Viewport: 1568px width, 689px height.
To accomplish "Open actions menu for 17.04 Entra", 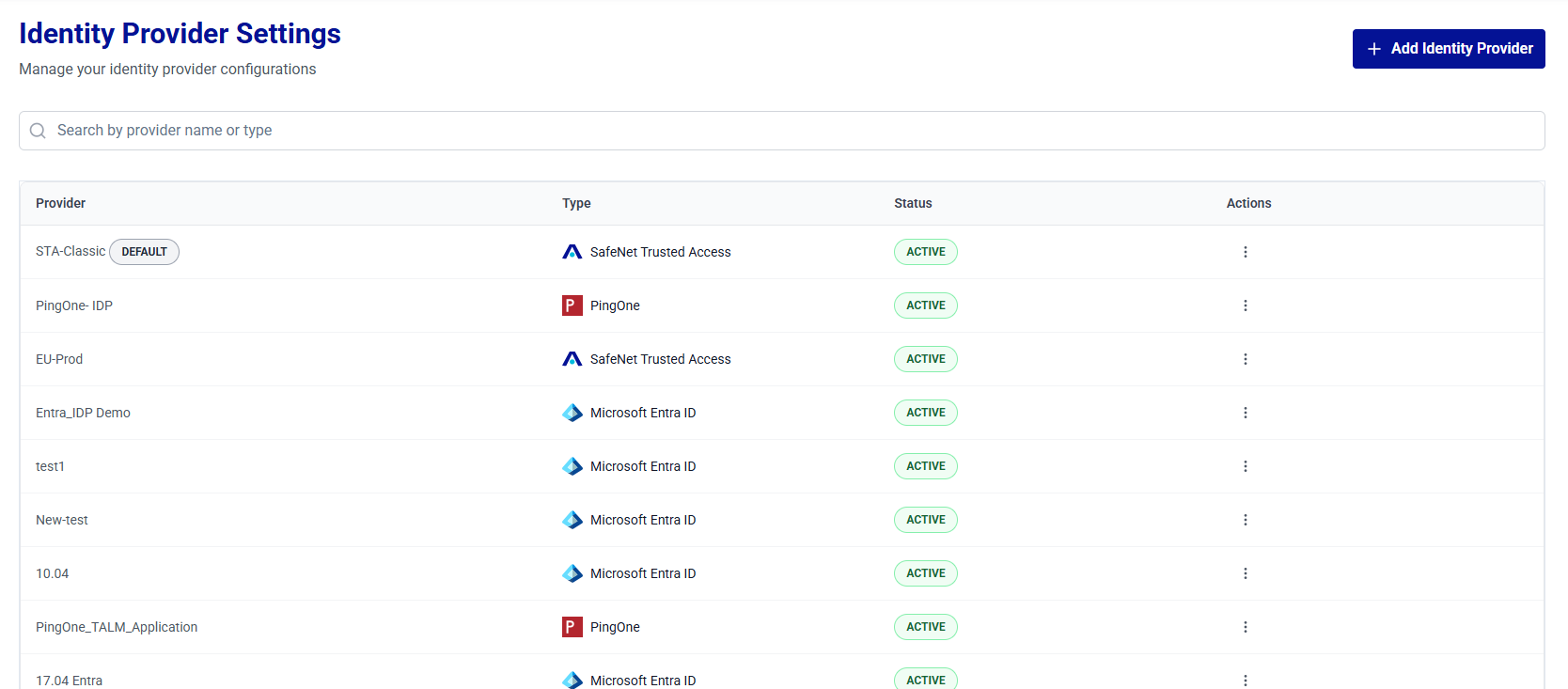I will coord(1246,681).
